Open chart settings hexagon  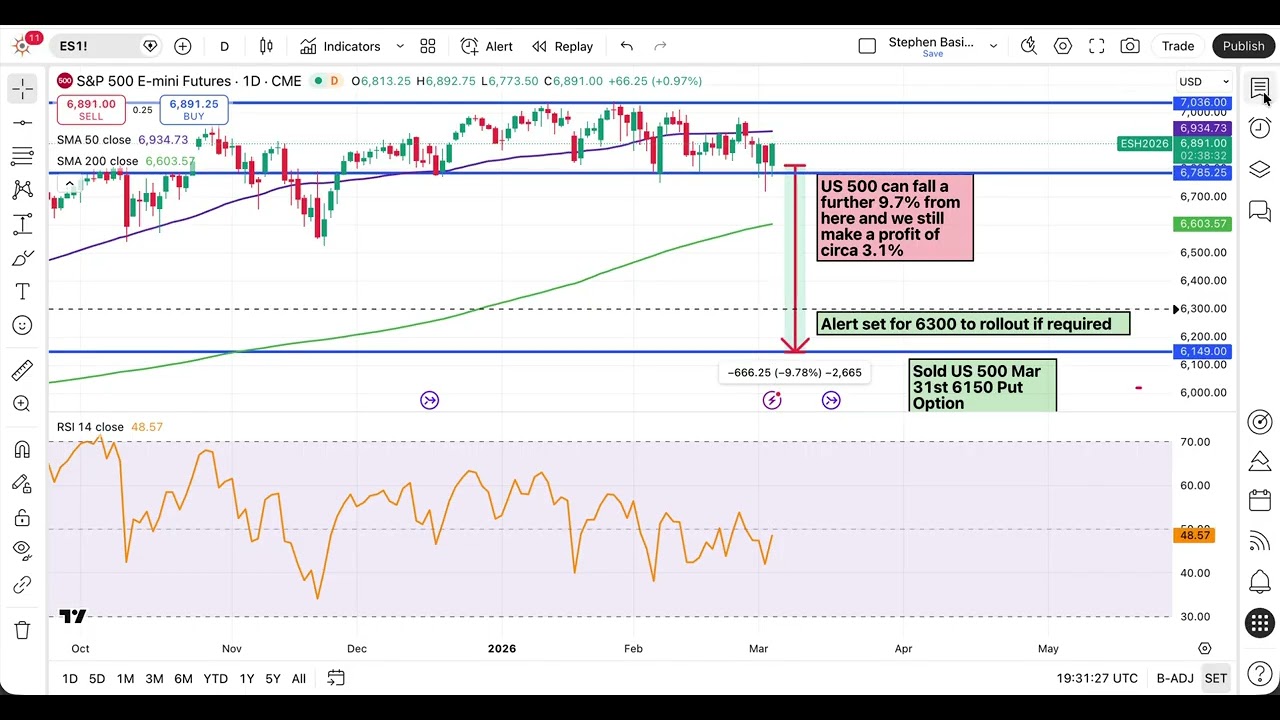tap(1063, 46)
